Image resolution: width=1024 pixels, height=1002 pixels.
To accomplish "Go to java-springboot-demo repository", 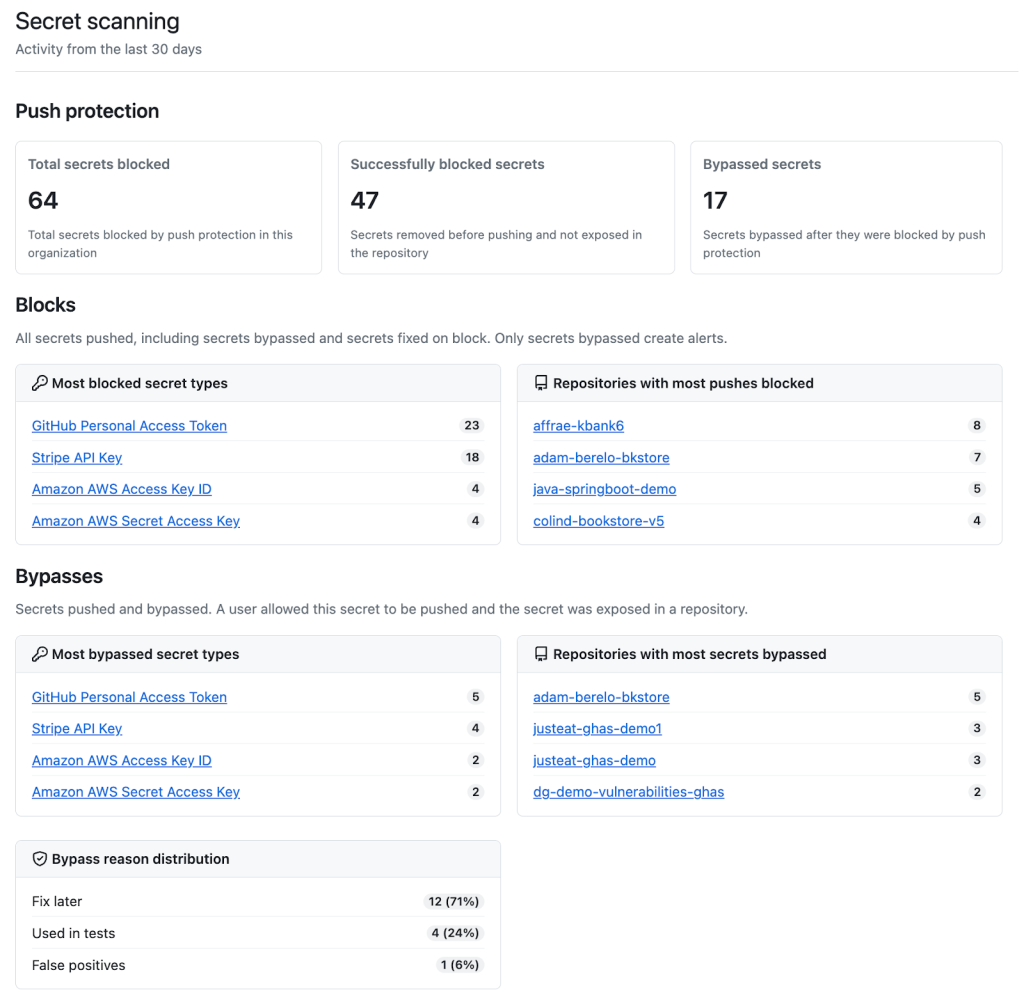I will [604, 489].
